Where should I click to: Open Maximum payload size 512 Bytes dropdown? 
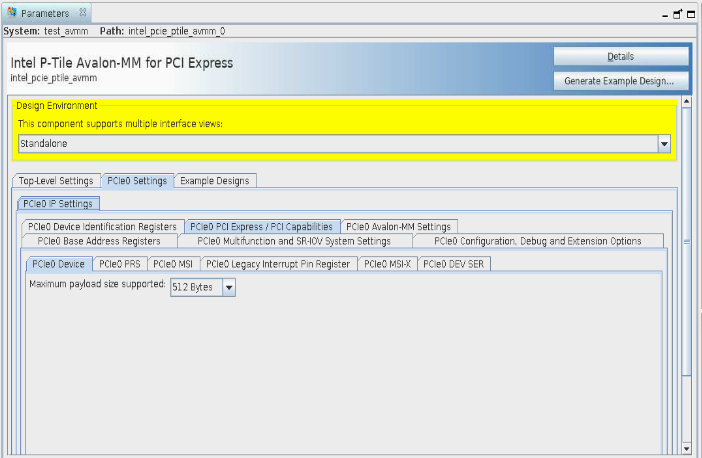coord(203,287)
